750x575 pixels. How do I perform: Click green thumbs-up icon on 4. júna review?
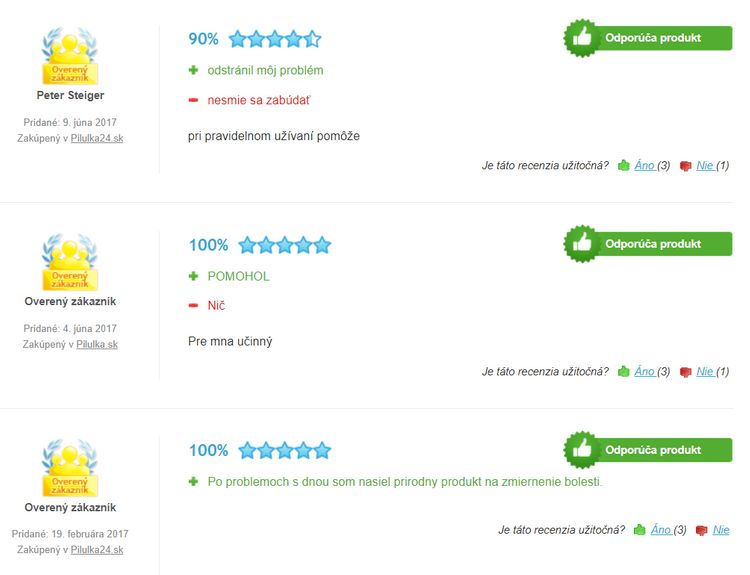[623, 372]
